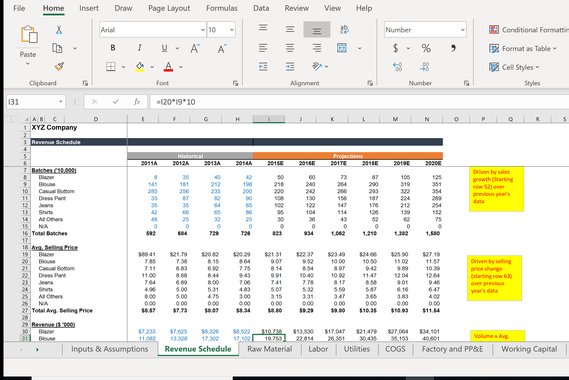The width and height of the screenshot is (569, 380).
Task: Expand fill color arrow
Action: tap(152, 67)
